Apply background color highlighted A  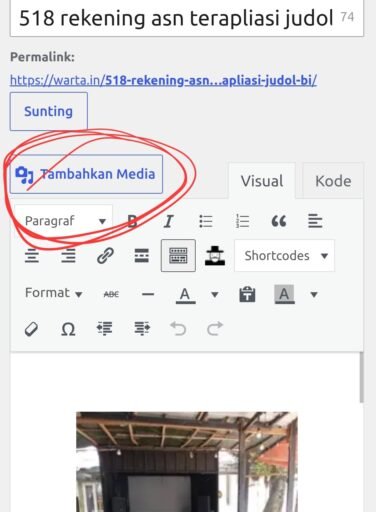click(284, 294)
